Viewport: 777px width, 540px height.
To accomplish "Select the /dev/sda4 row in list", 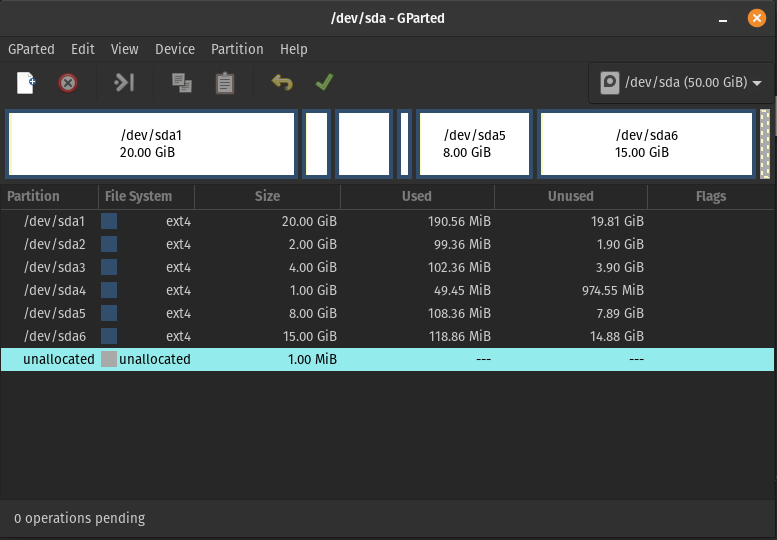I will (387, 290).
